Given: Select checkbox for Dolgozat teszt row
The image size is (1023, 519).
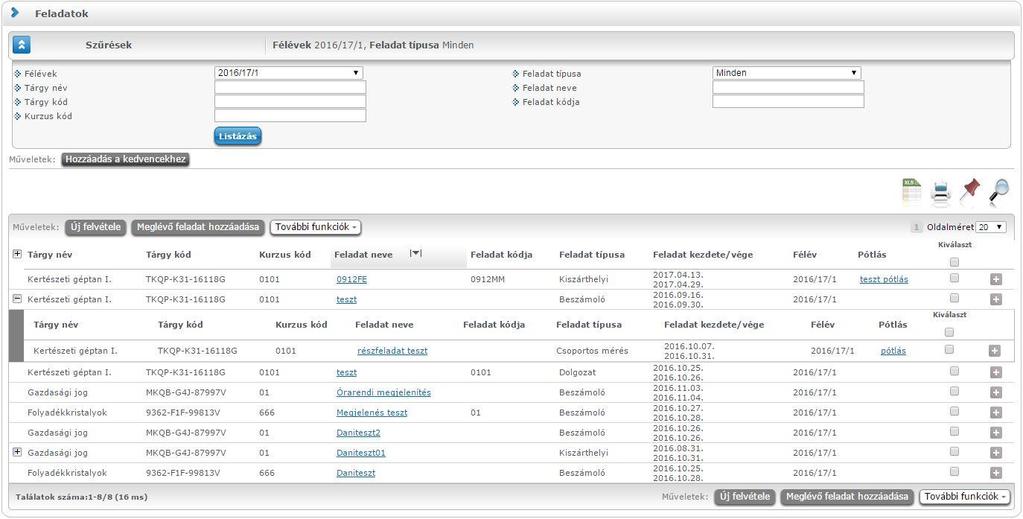Looking at the screenshot, I should point(954,371).
